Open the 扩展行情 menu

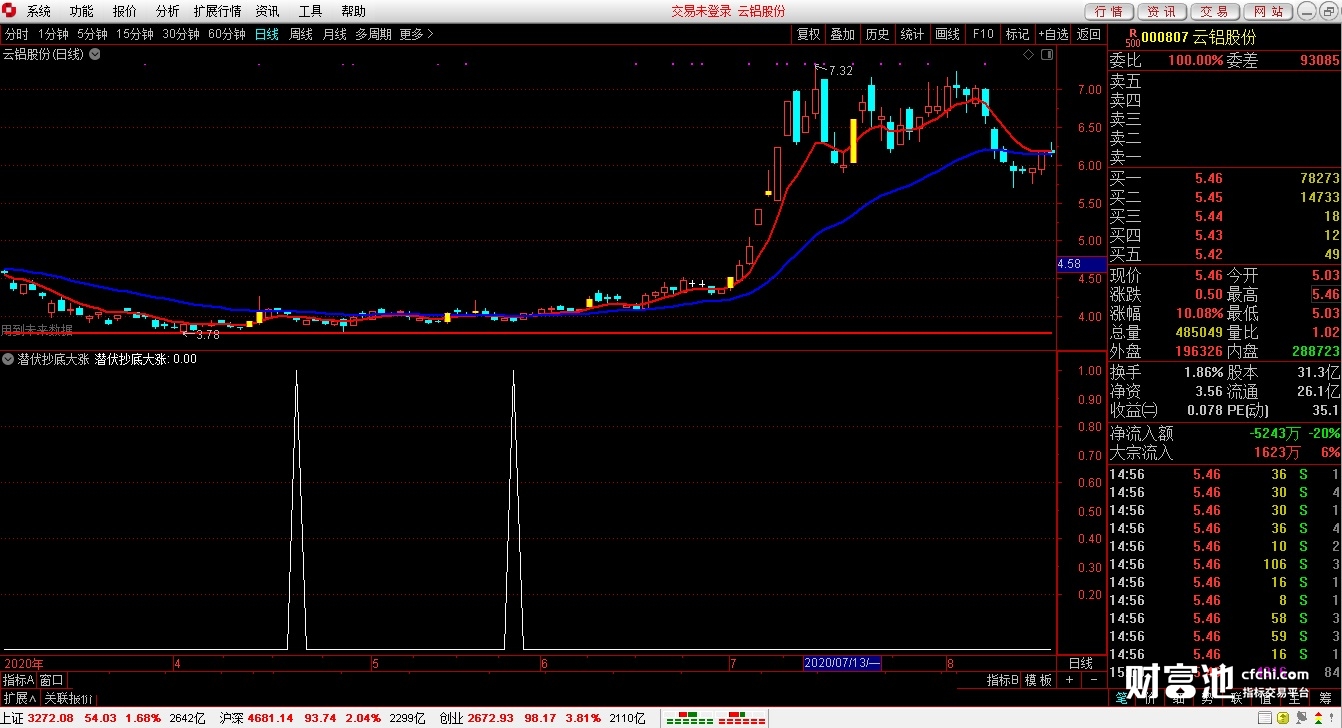pos(218,11)
